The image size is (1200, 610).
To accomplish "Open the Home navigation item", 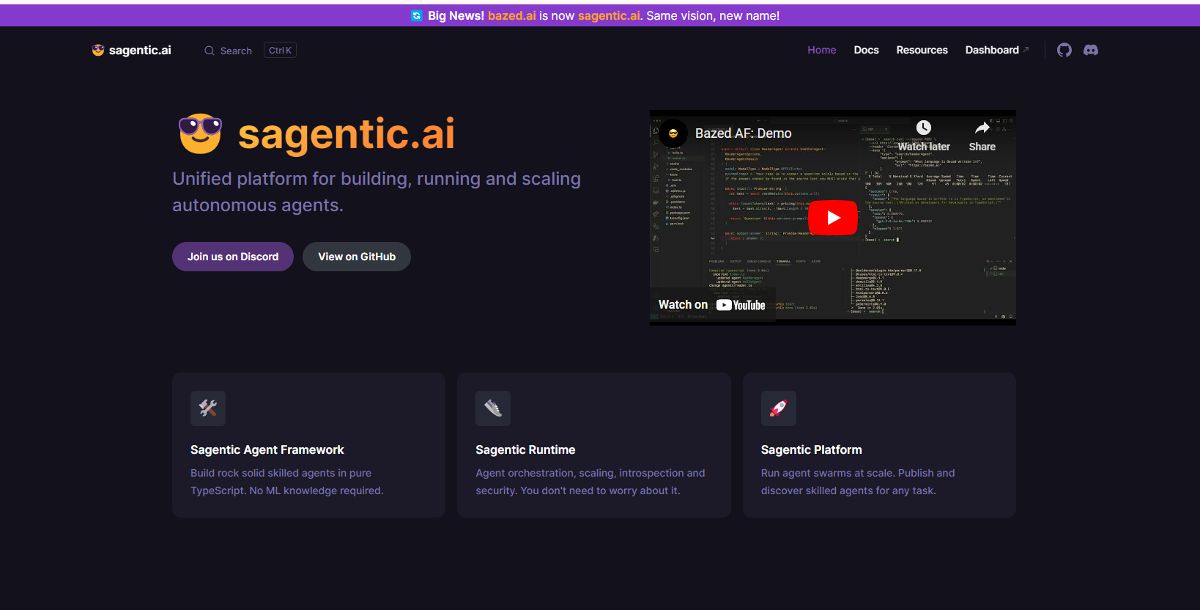I will (821, 49).
